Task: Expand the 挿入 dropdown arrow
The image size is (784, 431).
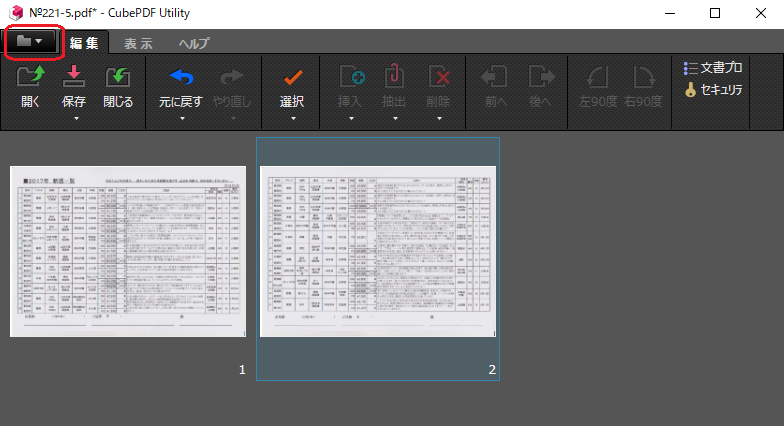Action: click(x=351, y=118)
